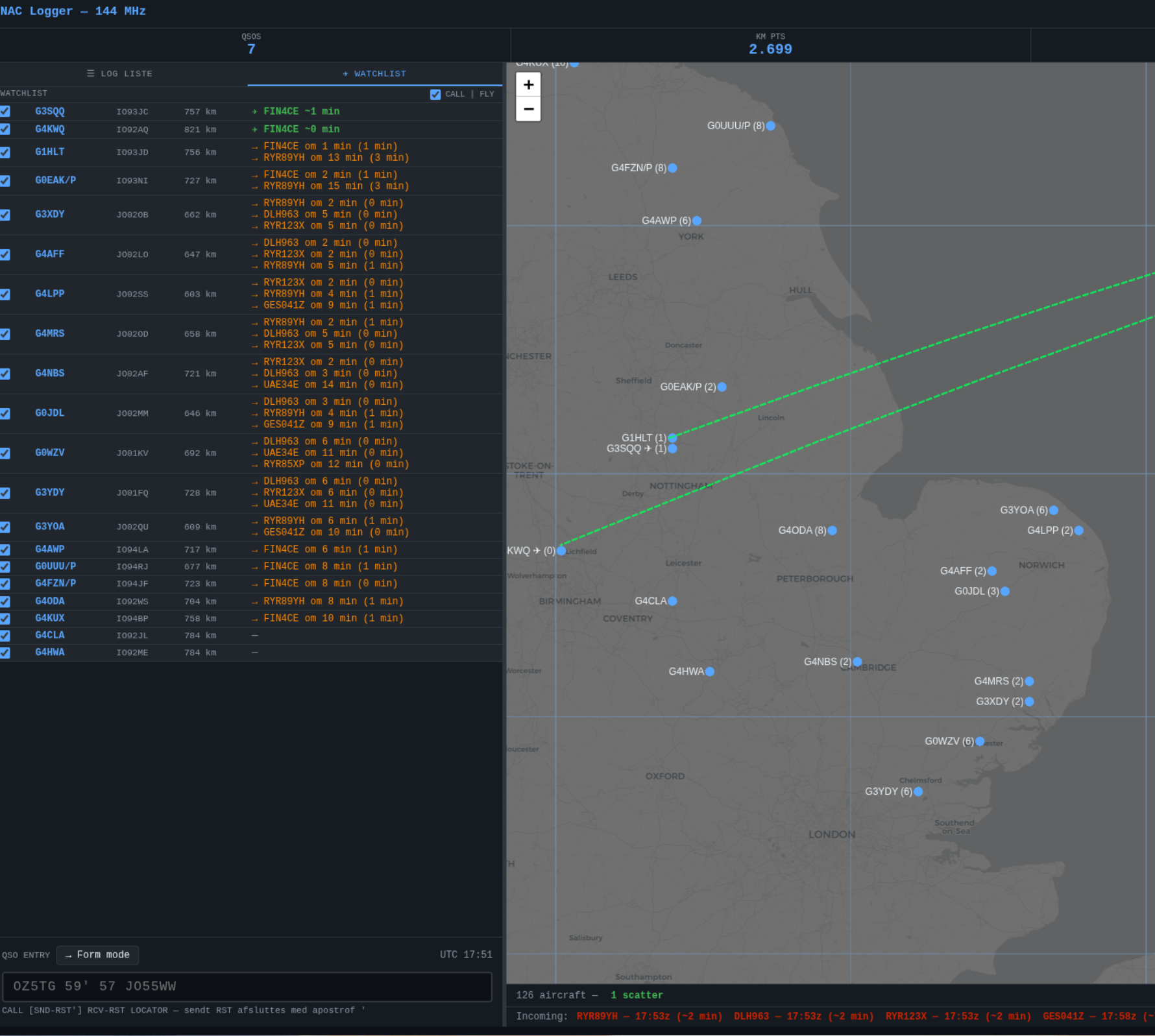Click the KM PTS value 2.699
Image resolution: width=1155 pixels, height=1036 pixels.
click(x=770, y=49)
